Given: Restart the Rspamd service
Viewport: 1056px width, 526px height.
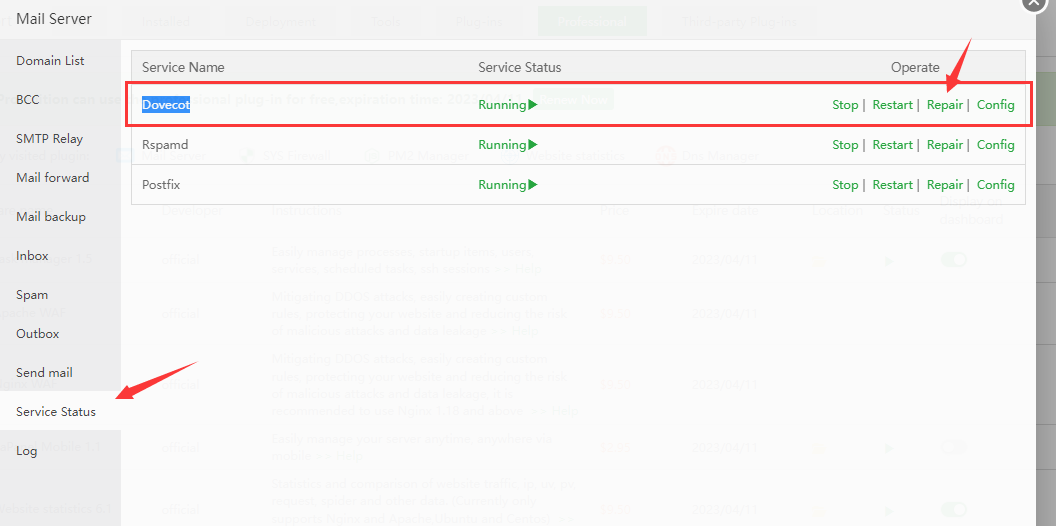Looking at the screenshot, I should coord(892,145).
